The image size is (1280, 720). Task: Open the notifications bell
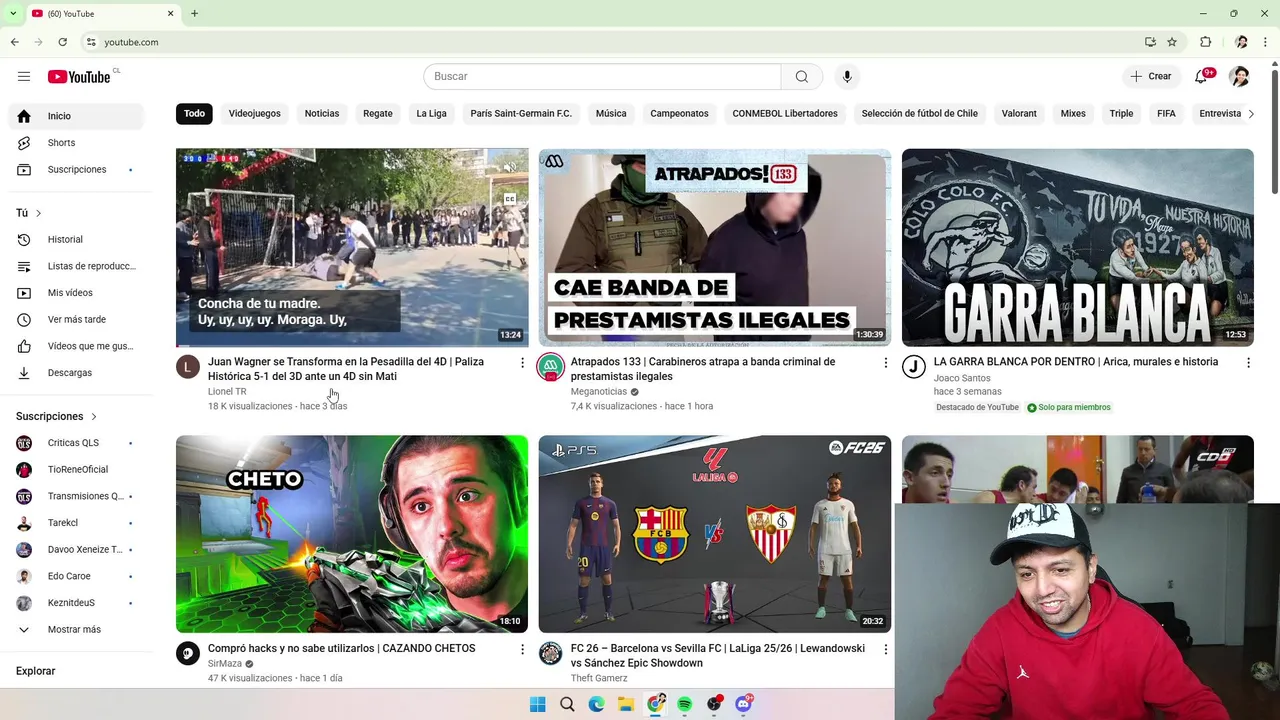click(x=1201, y=77)
